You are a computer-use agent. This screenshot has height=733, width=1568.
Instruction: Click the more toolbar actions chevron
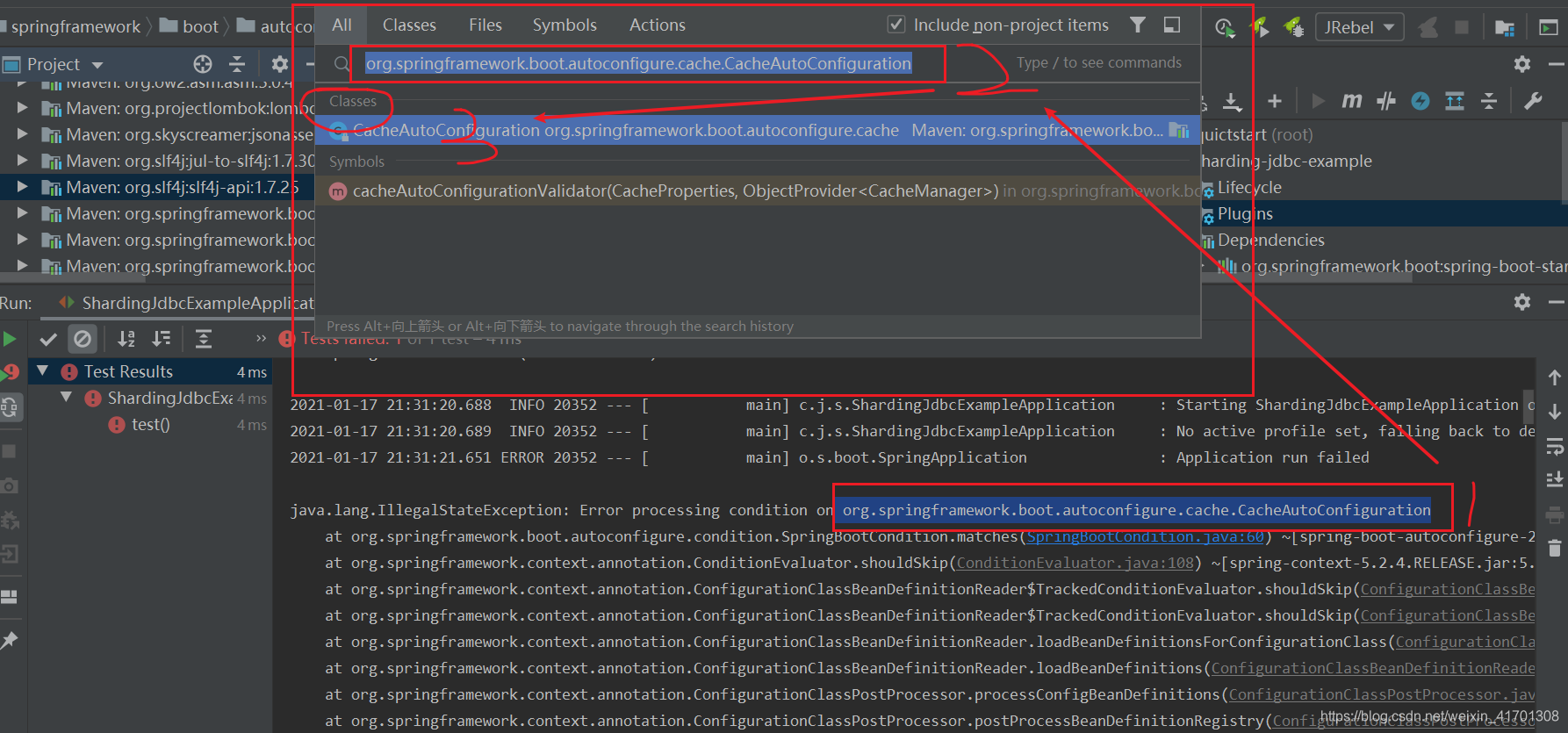point(261,339)
